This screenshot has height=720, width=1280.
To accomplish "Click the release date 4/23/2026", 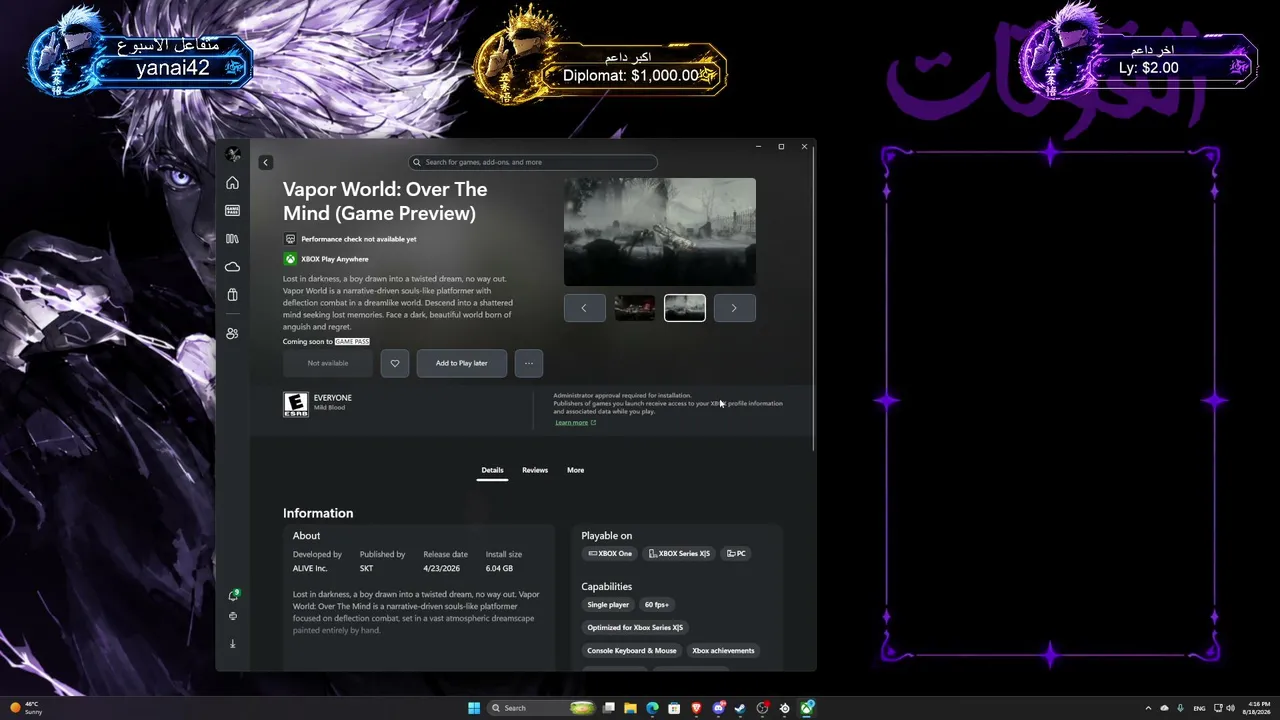I will pyautogui.click(x=440, y=568).
